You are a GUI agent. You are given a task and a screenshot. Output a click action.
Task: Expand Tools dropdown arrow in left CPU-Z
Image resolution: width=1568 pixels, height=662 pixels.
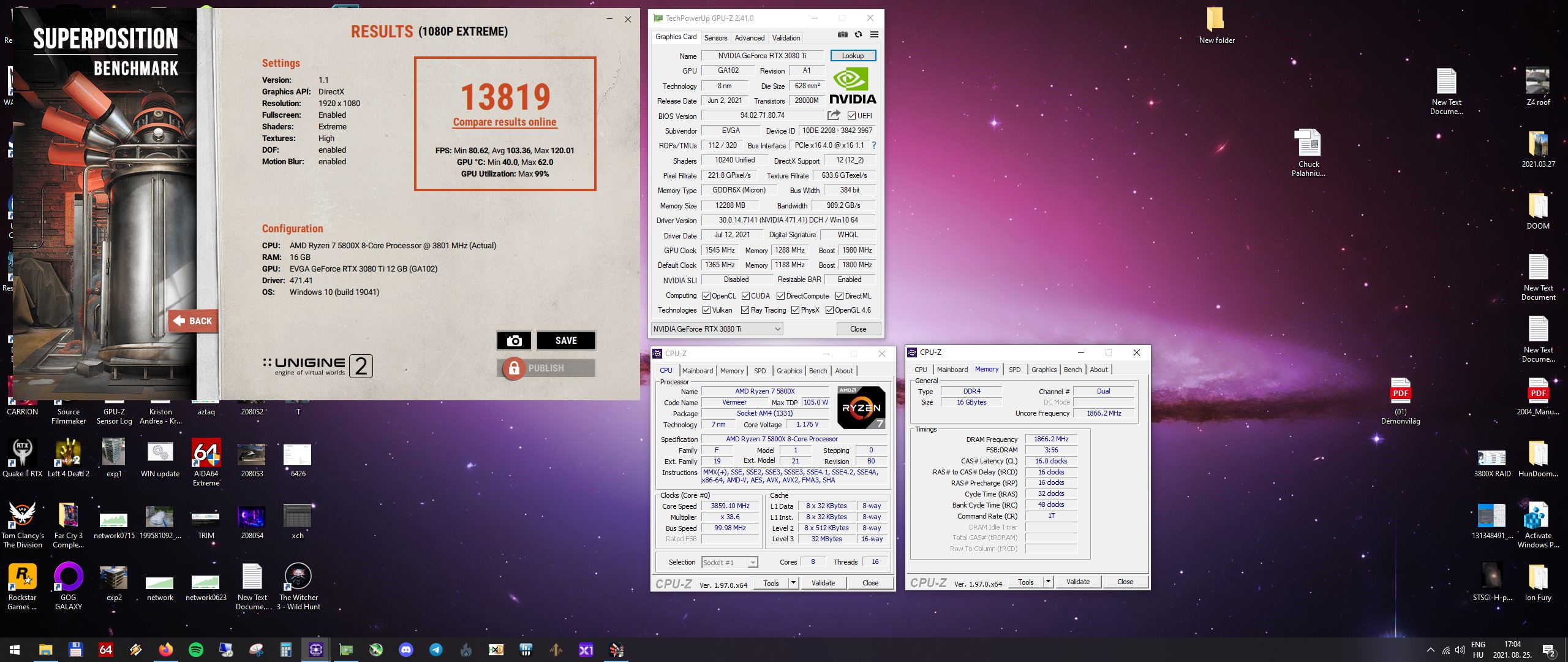click(x=793, y=583)
